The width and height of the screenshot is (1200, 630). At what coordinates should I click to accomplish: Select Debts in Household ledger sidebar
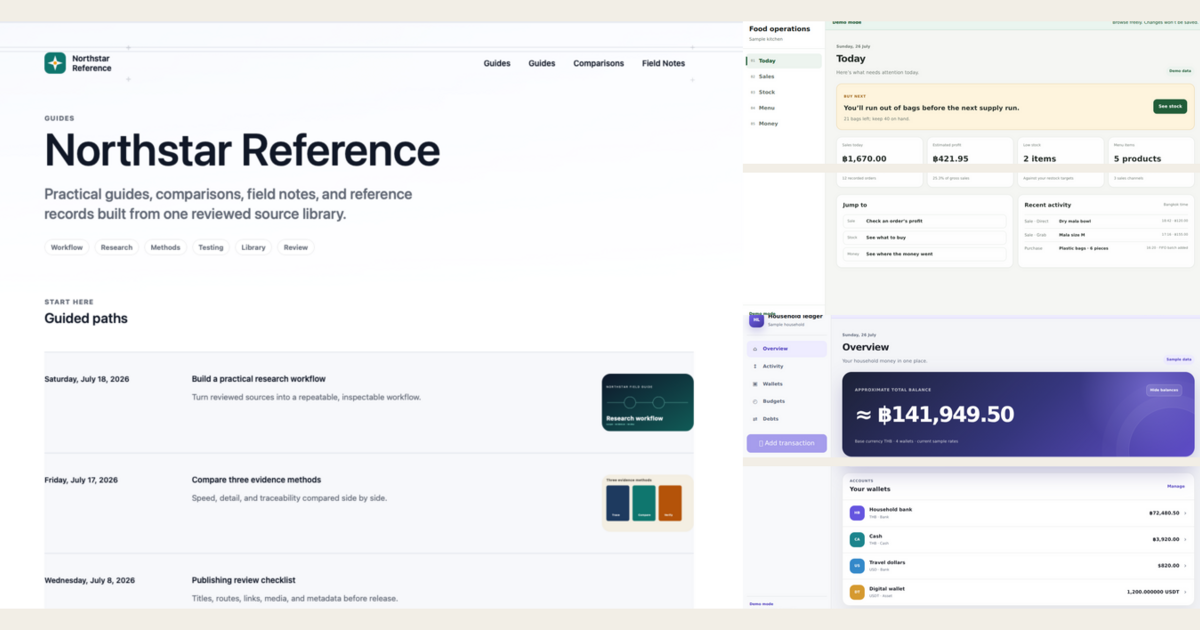(787, 419)
